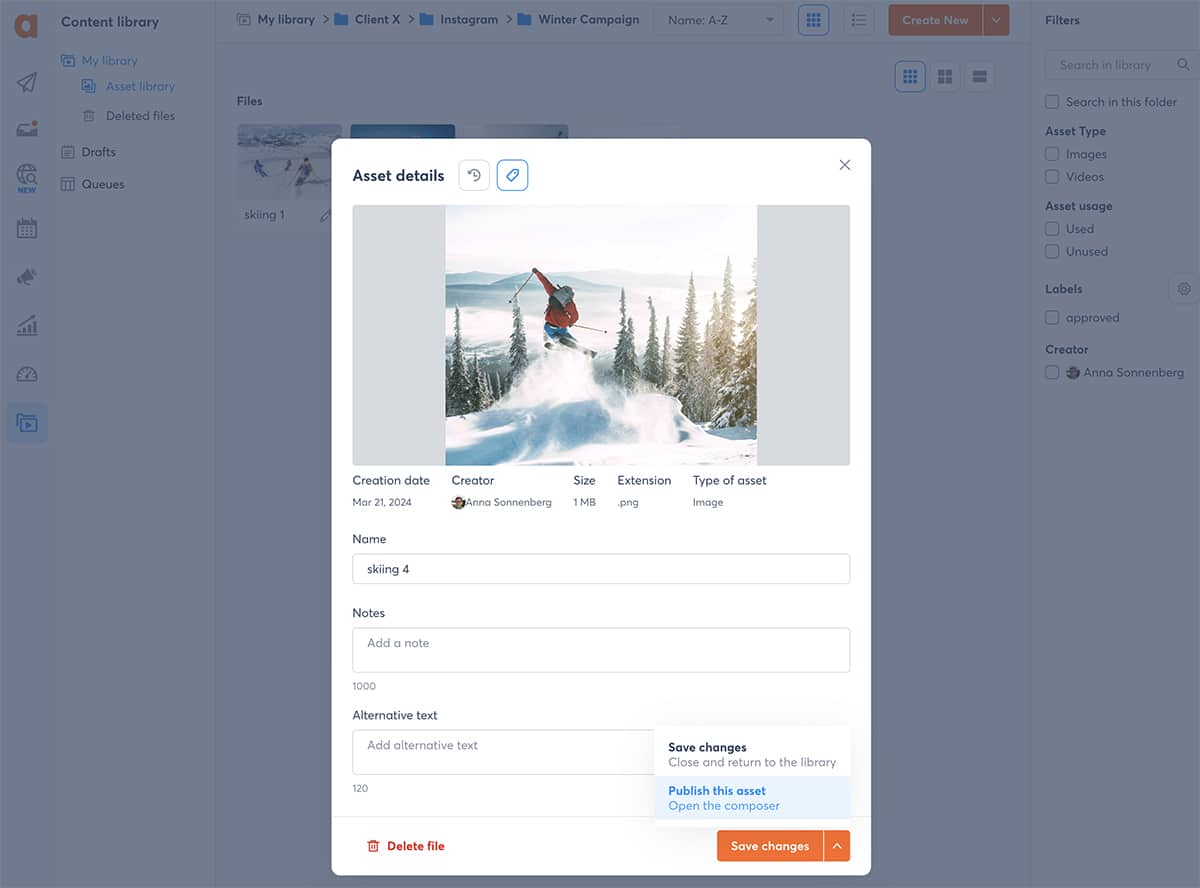Enable the Images asset type checkbox
The height and width of the screenshot is (888, 1200).
[x=1052, y=154]
